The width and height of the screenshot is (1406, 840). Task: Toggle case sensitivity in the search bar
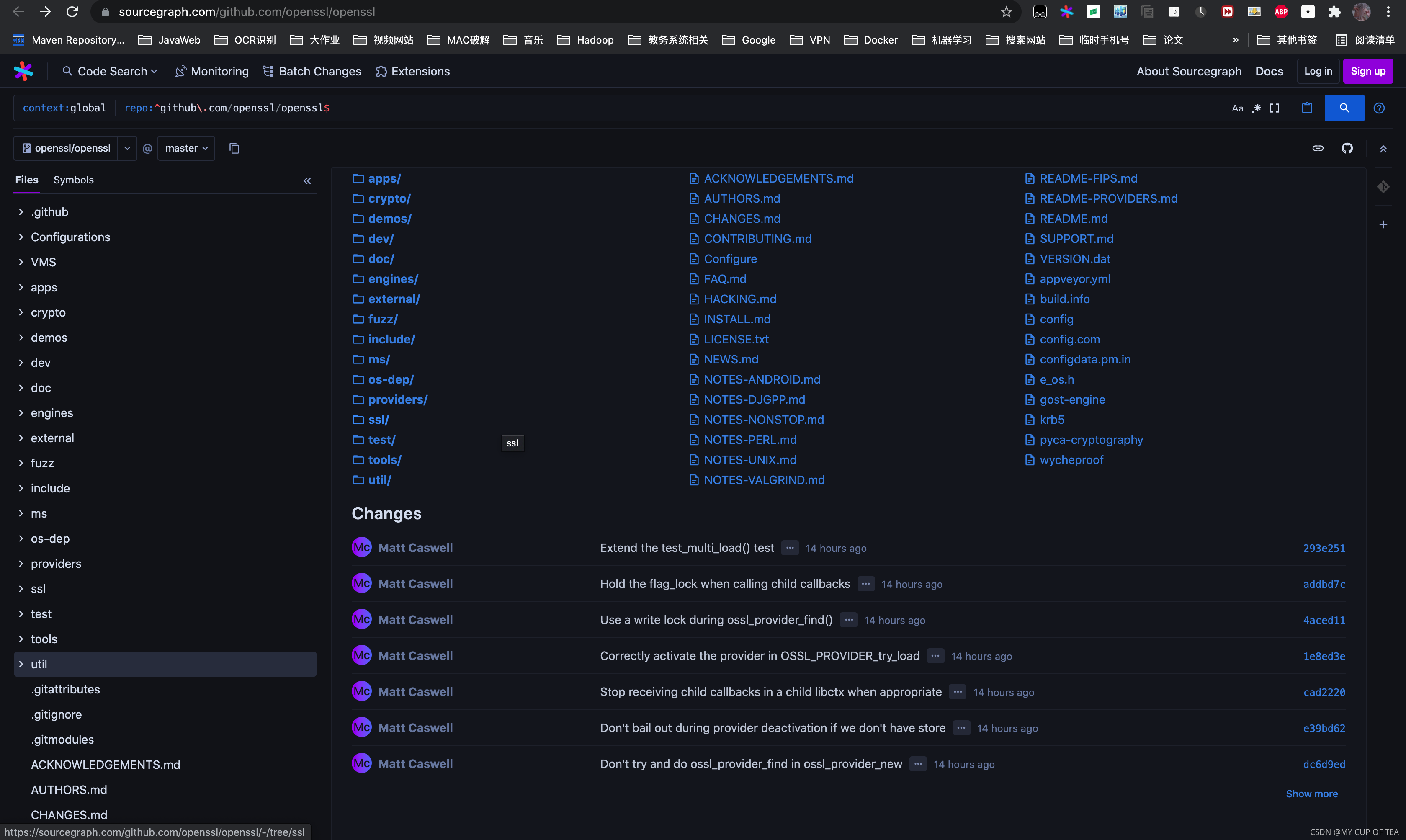[x=1237, y=108]
